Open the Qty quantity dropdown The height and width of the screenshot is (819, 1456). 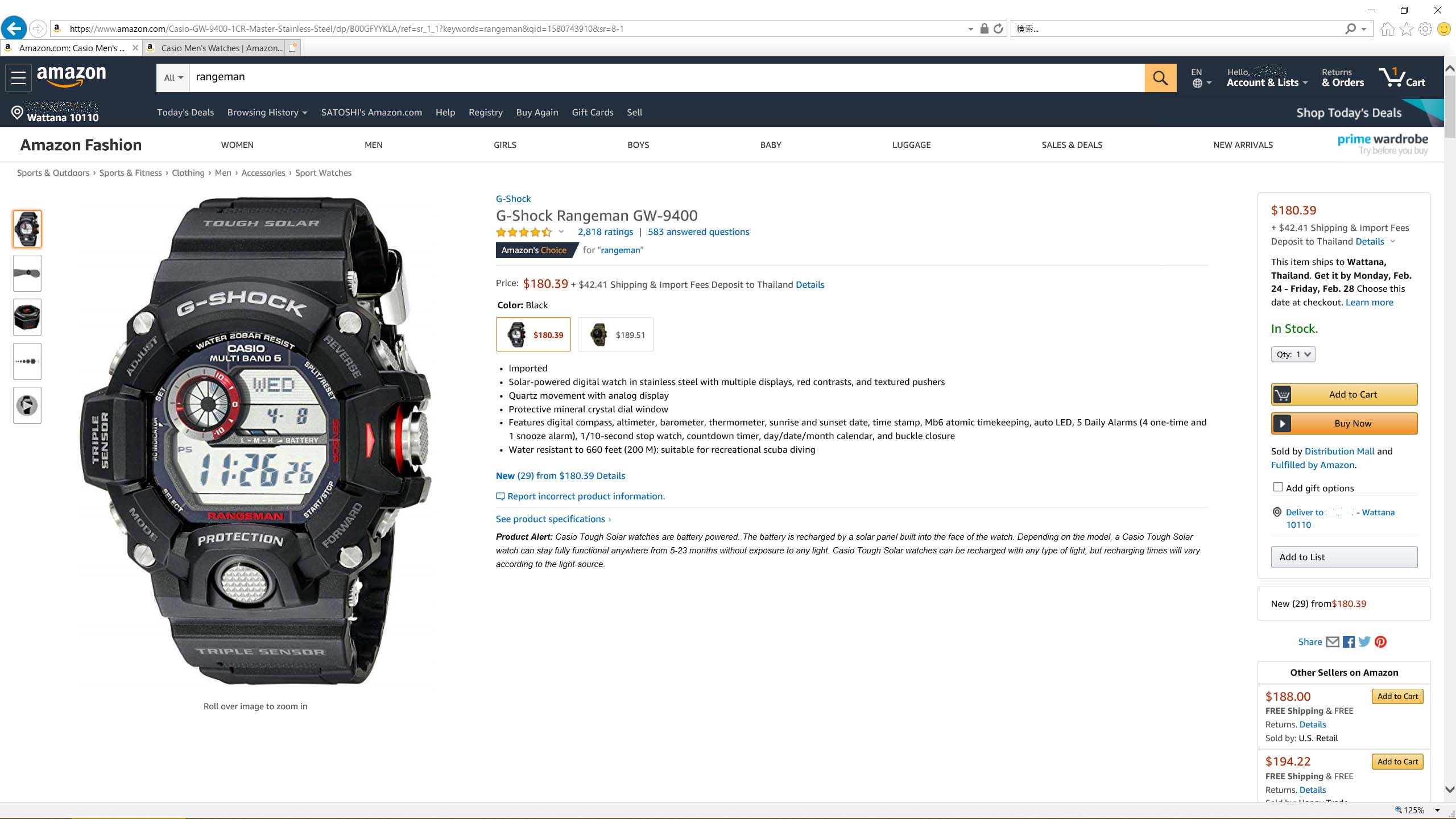click(x=1293, y=354)
